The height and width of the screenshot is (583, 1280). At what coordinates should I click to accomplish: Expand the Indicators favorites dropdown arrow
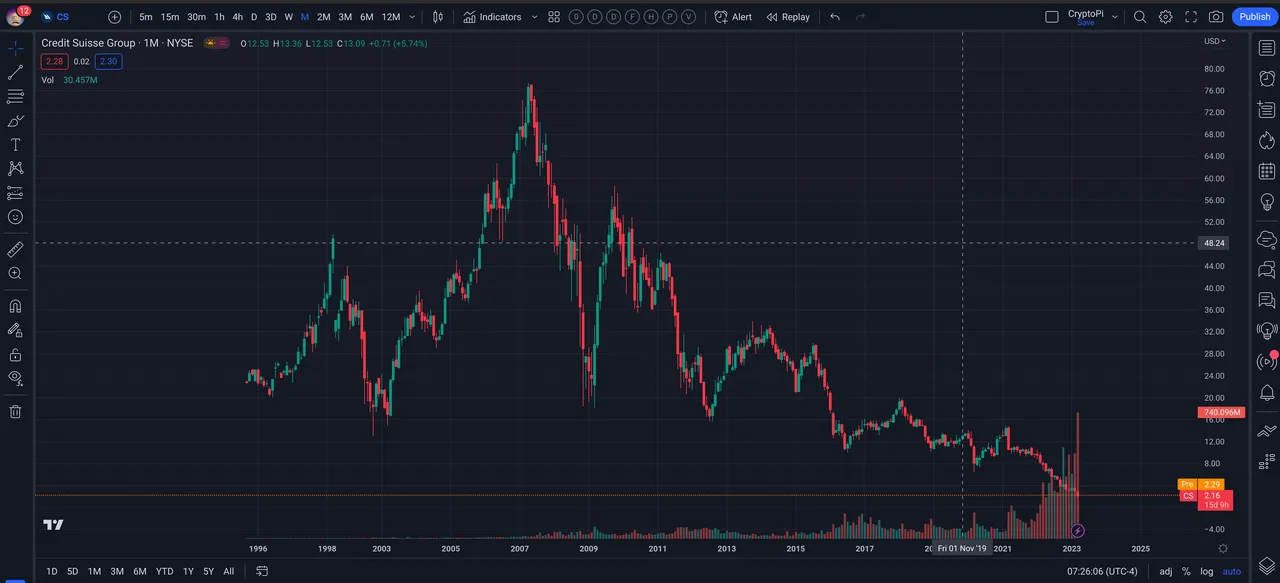point(534,17)
